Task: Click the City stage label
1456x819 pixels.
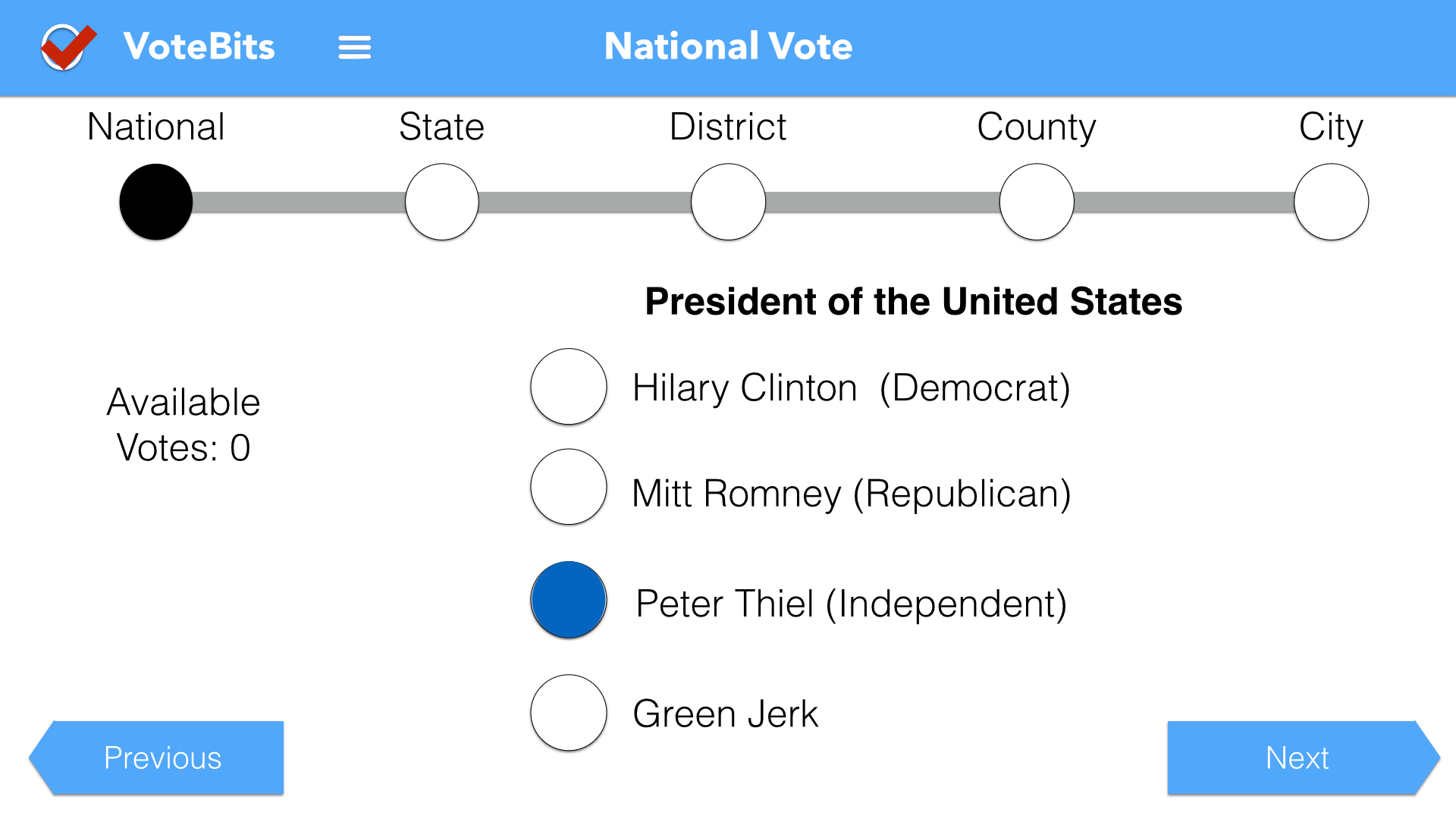Action: (x=1331, y=127)
